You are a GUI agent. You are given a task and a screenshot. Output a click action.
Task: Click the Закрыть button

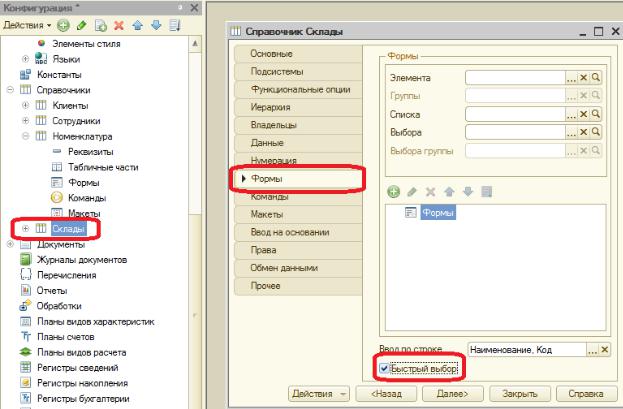(x=520, y=394)
